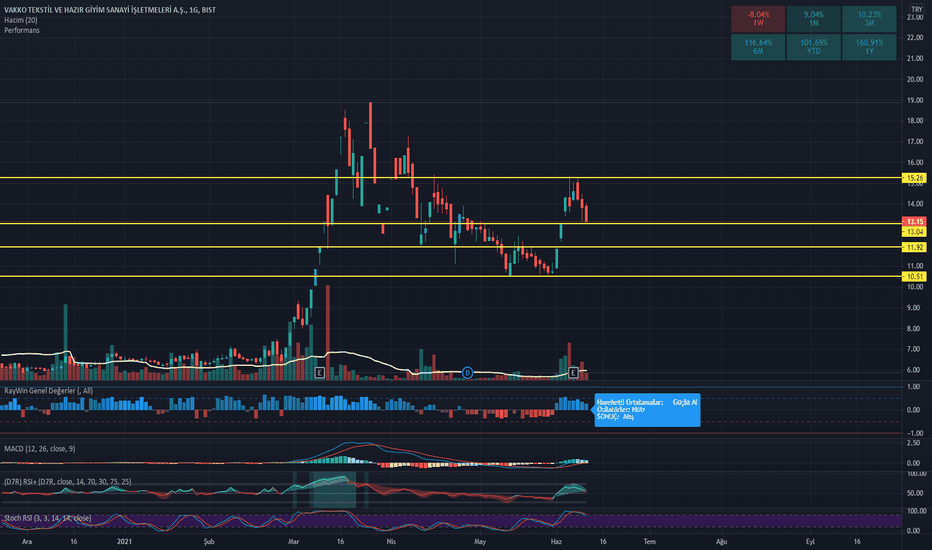
Task: Select the 15.26 yellow price label
Action: 914,178
